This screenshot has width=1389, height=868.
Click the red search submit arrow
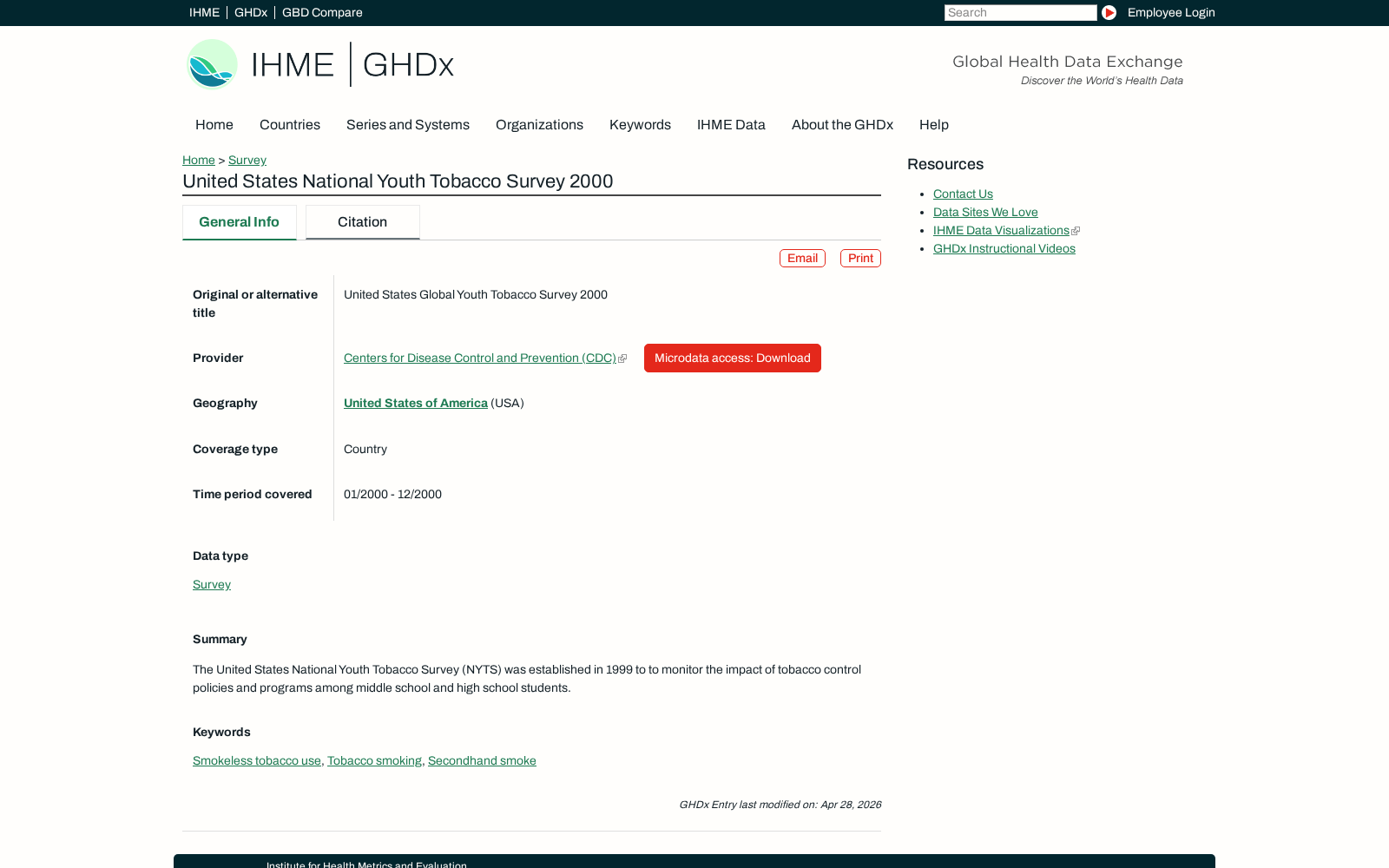[1109, 12]
